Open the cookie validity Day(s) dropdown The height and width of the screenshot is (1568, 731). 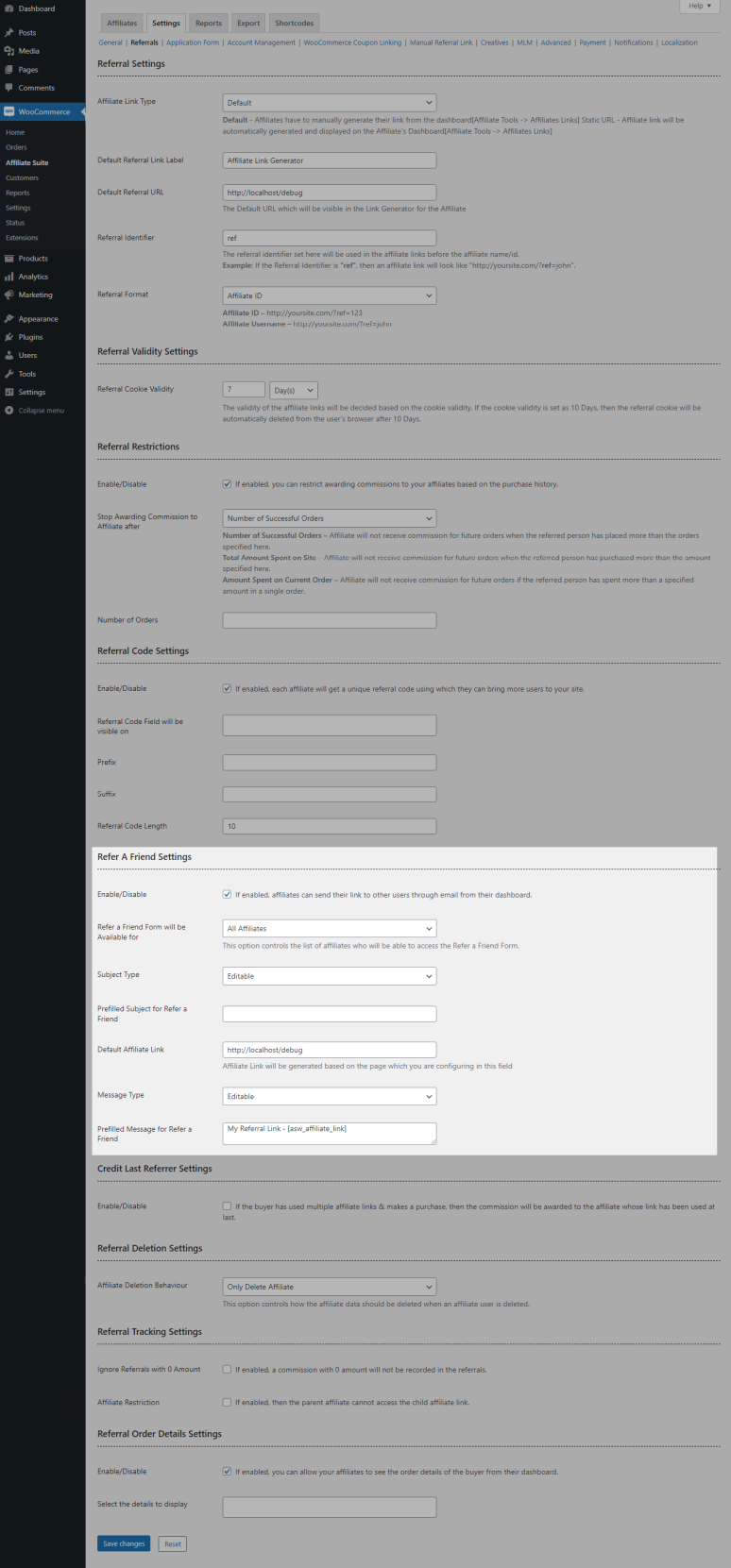(294, 390)
